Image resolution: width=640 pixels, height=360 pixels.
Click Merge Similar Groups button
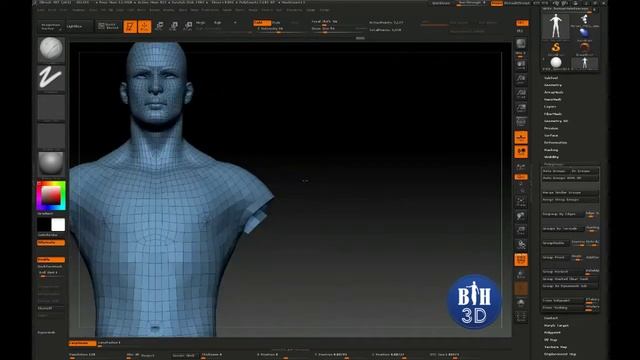click(570, 192)
